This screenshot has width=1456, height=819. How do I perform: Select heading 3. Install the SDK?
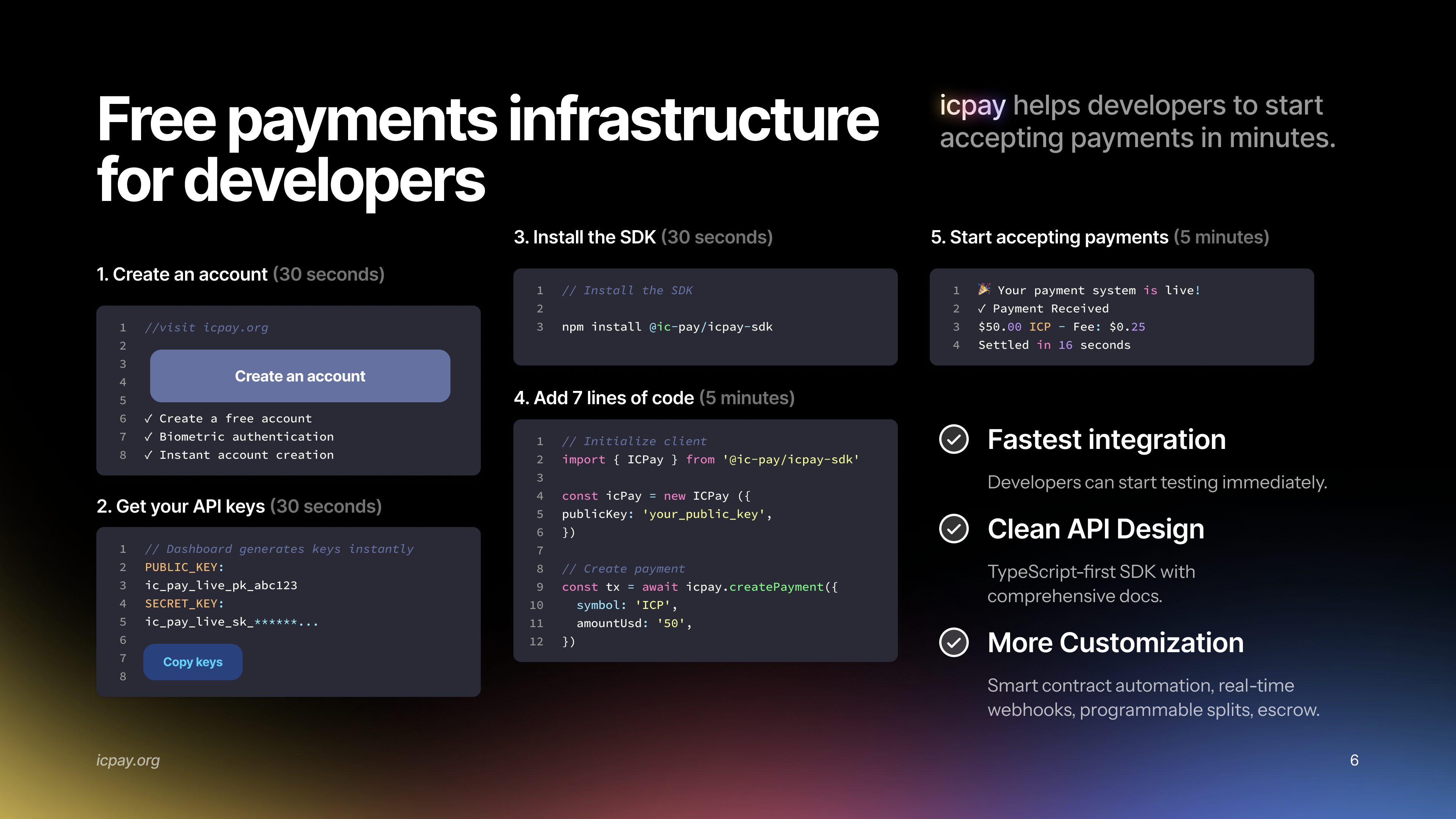point(643,237)
